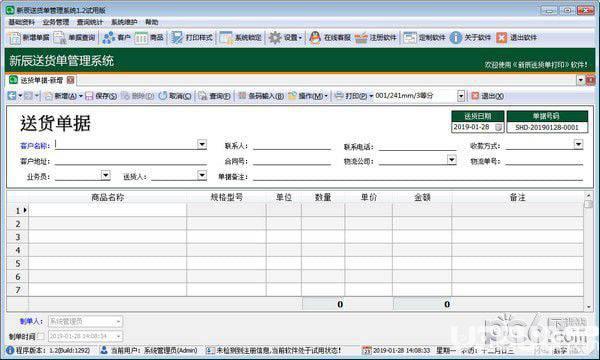
Task: Click the 合同号 input field
Action: click(x=292, y=161)
